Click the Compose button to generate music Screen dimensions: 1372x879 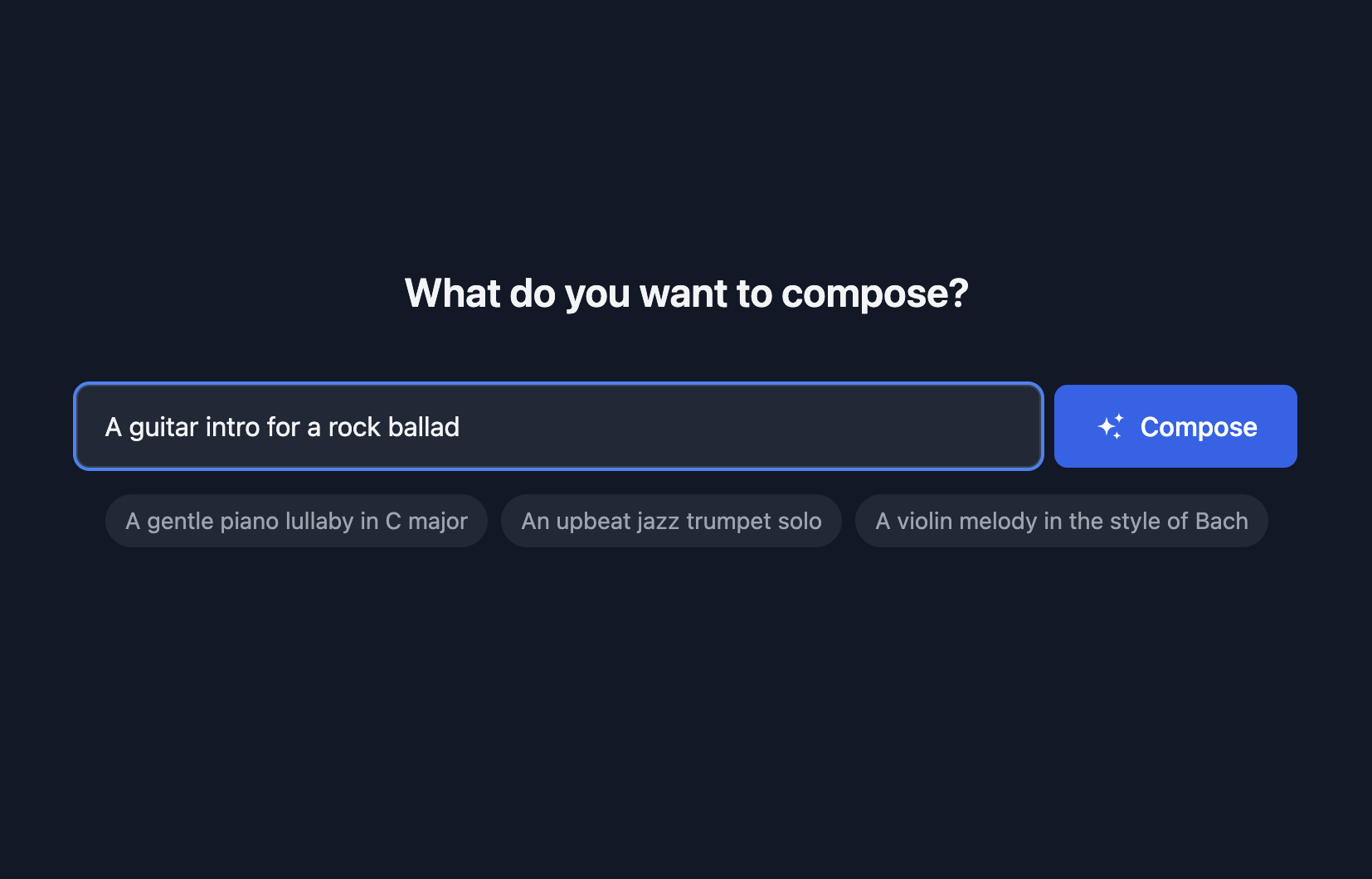1175,425
